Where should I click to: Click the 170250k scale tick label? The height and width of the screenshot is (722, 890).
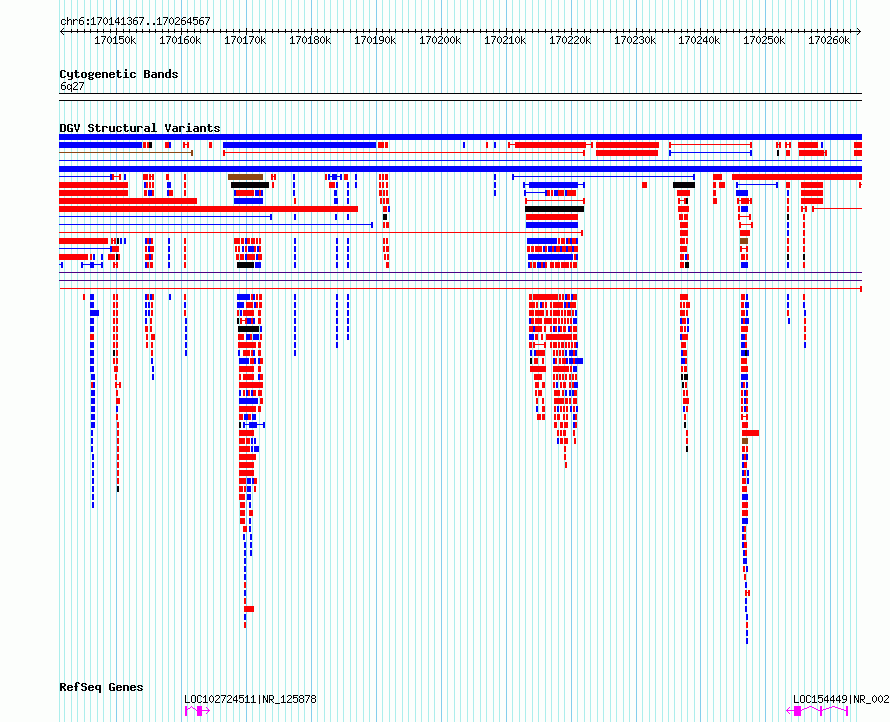pyautogui.click(x=764, y=40)
